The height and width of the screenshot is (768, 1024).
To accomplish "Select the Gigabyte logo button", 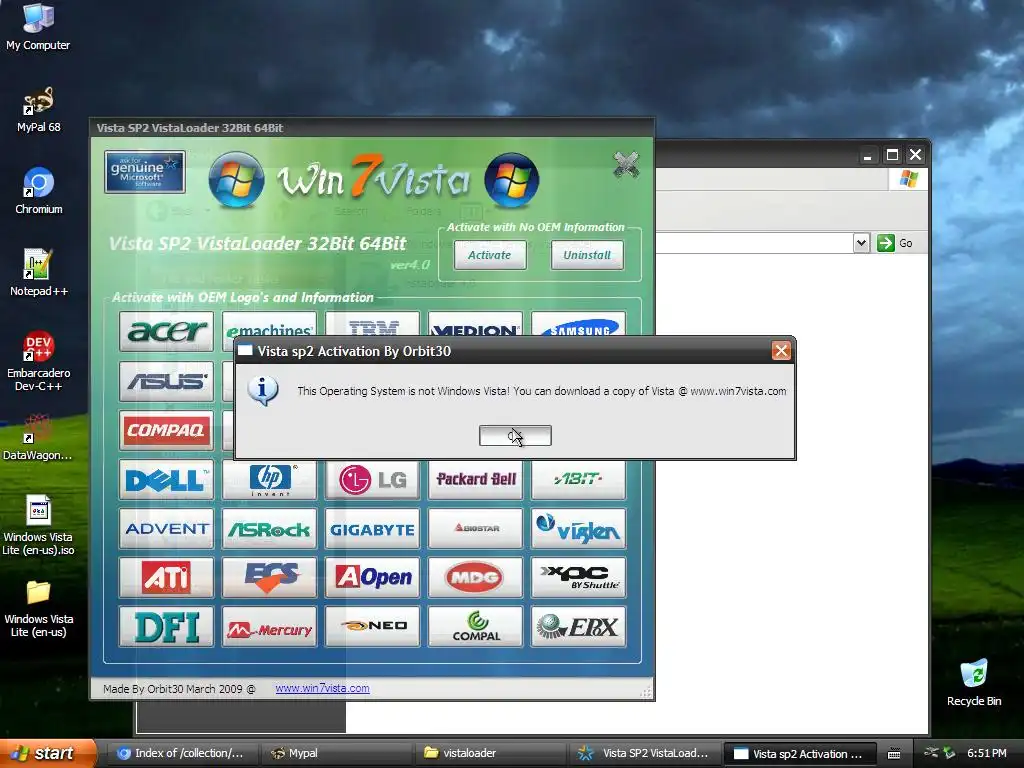I will (x=373, y=528).
